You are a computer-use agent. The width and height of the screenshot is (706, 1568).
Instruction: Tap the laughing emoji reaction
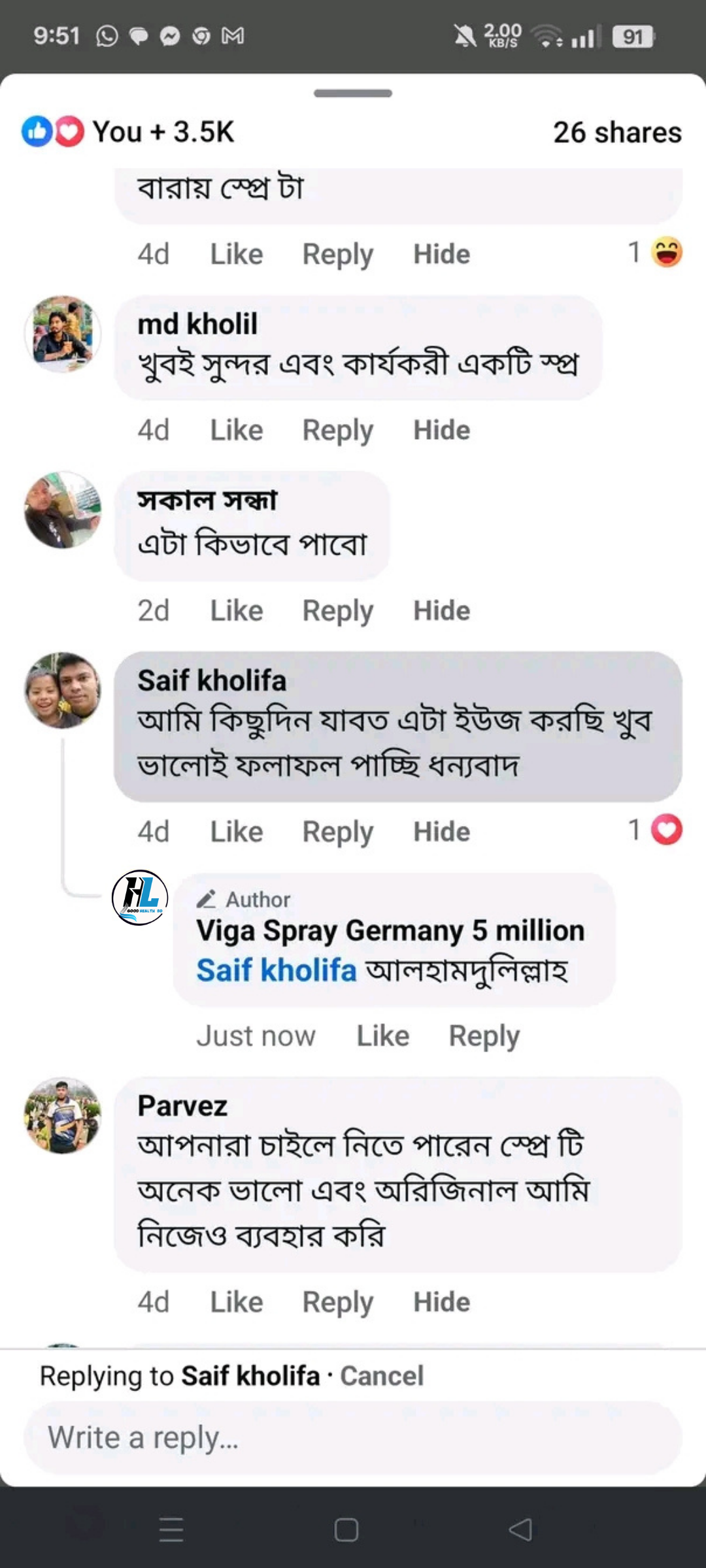[667, 252]
